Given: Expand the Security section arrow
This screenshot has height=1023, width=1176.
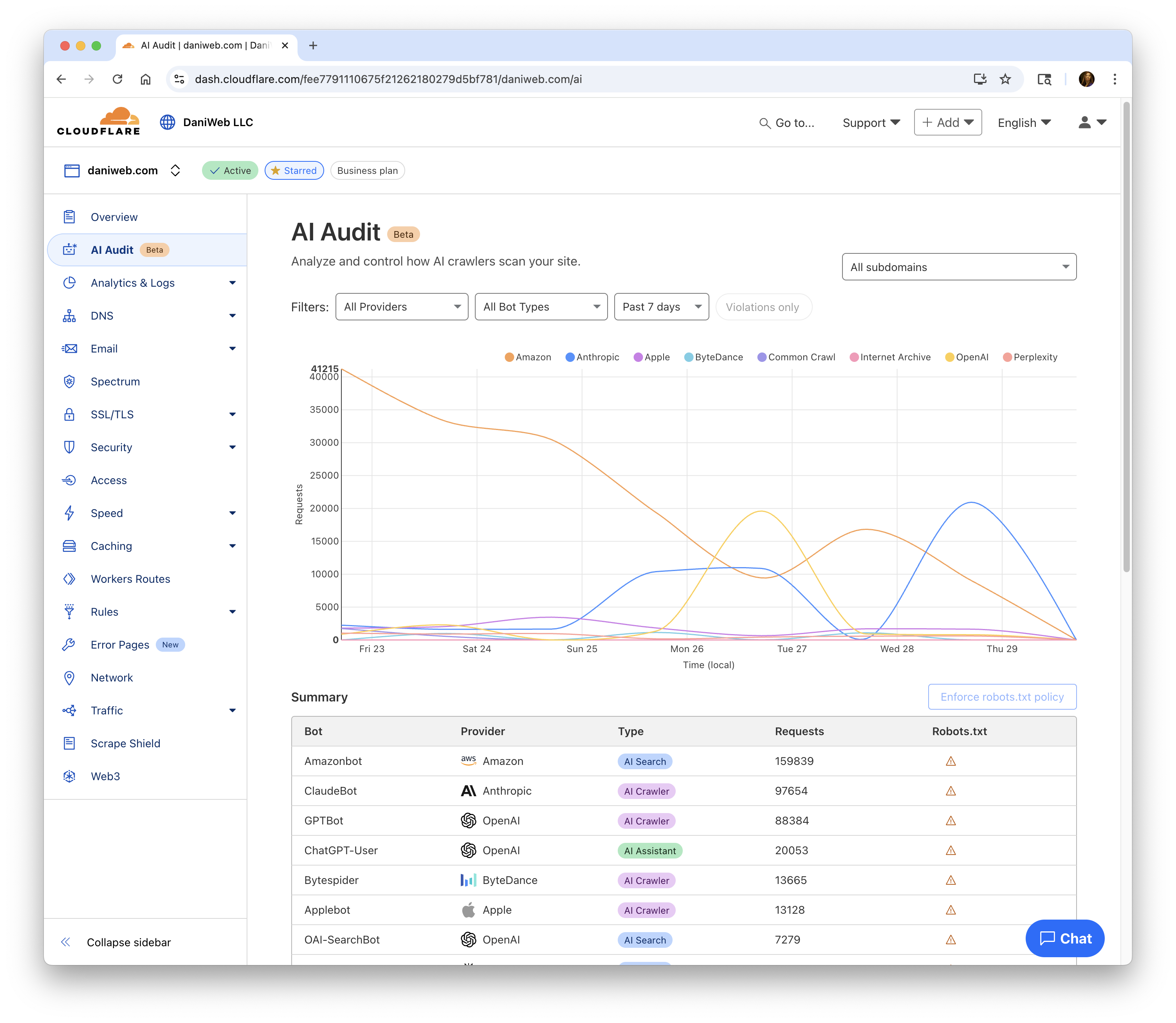Looking at the screenshot, I should coord(232,448).
